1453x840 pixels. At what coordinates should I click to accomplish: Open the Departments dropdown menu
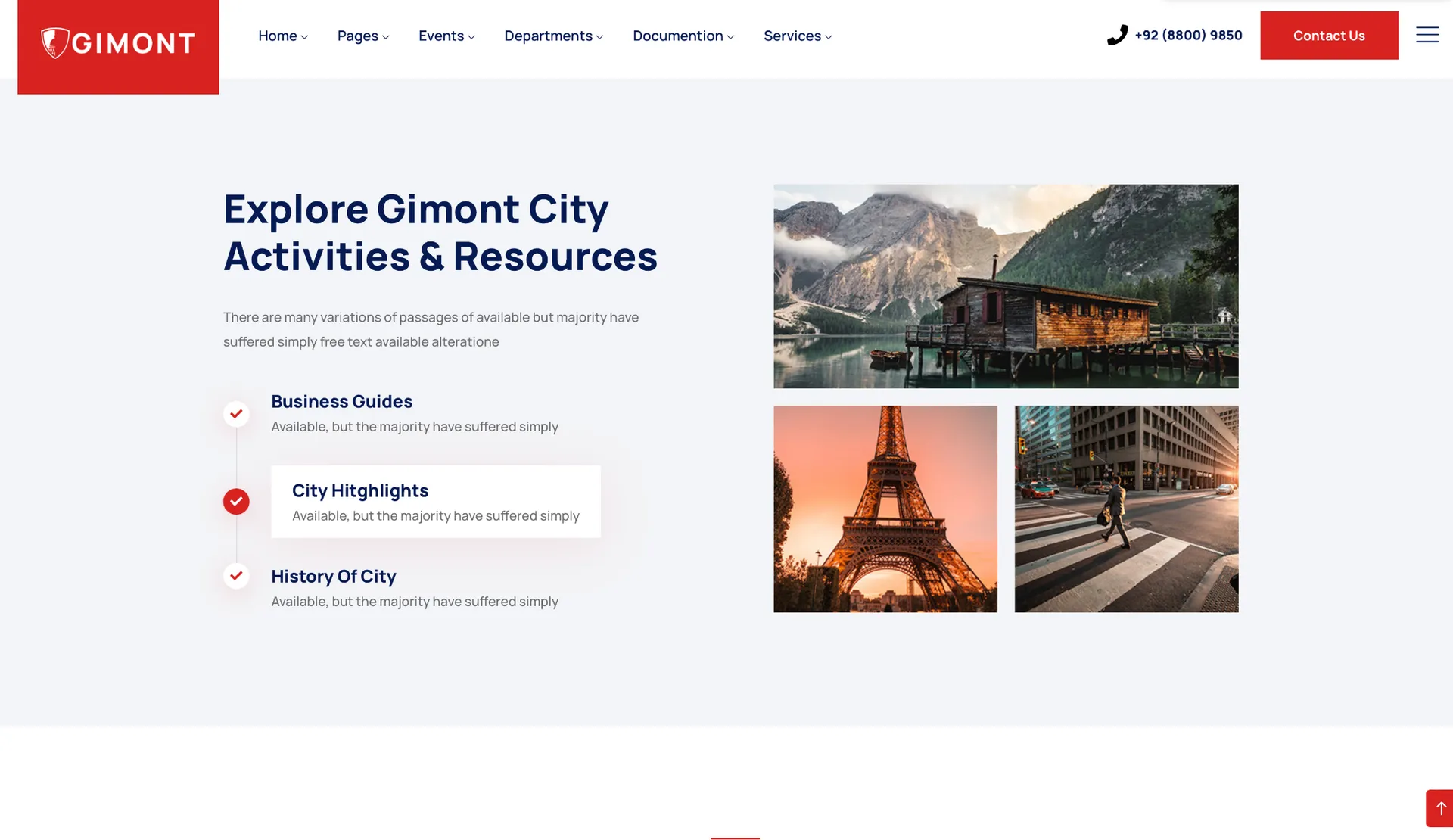tap(553, 36)
